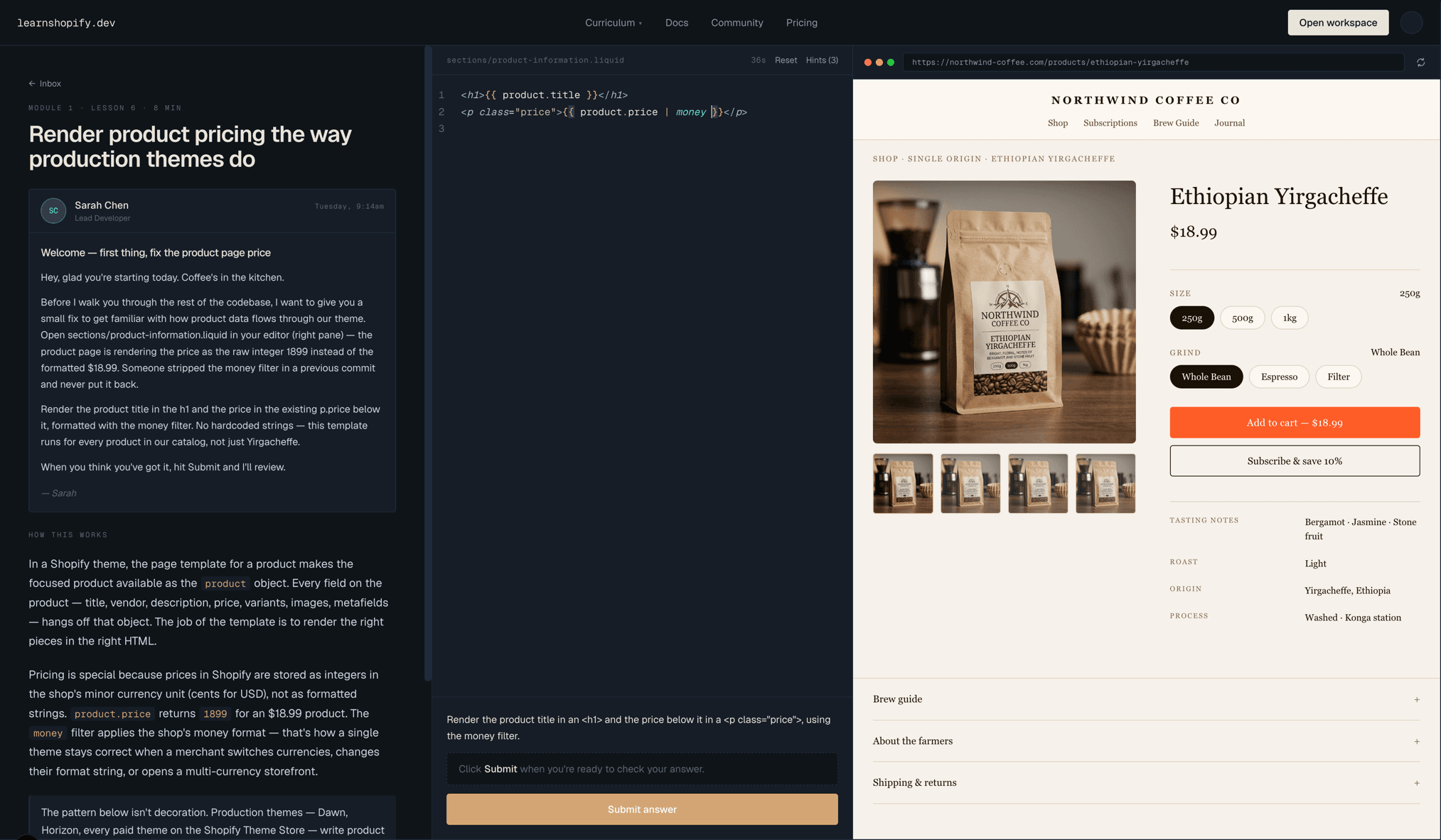
Task: Reset the editor code
Action: [786, 60]
